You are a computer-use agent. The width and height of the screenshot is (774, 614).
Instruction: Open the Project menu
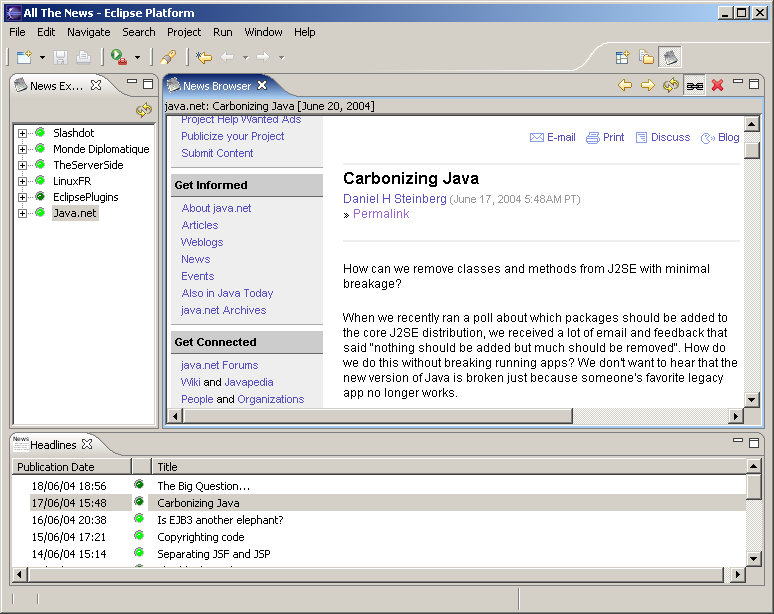pos(184,32)
